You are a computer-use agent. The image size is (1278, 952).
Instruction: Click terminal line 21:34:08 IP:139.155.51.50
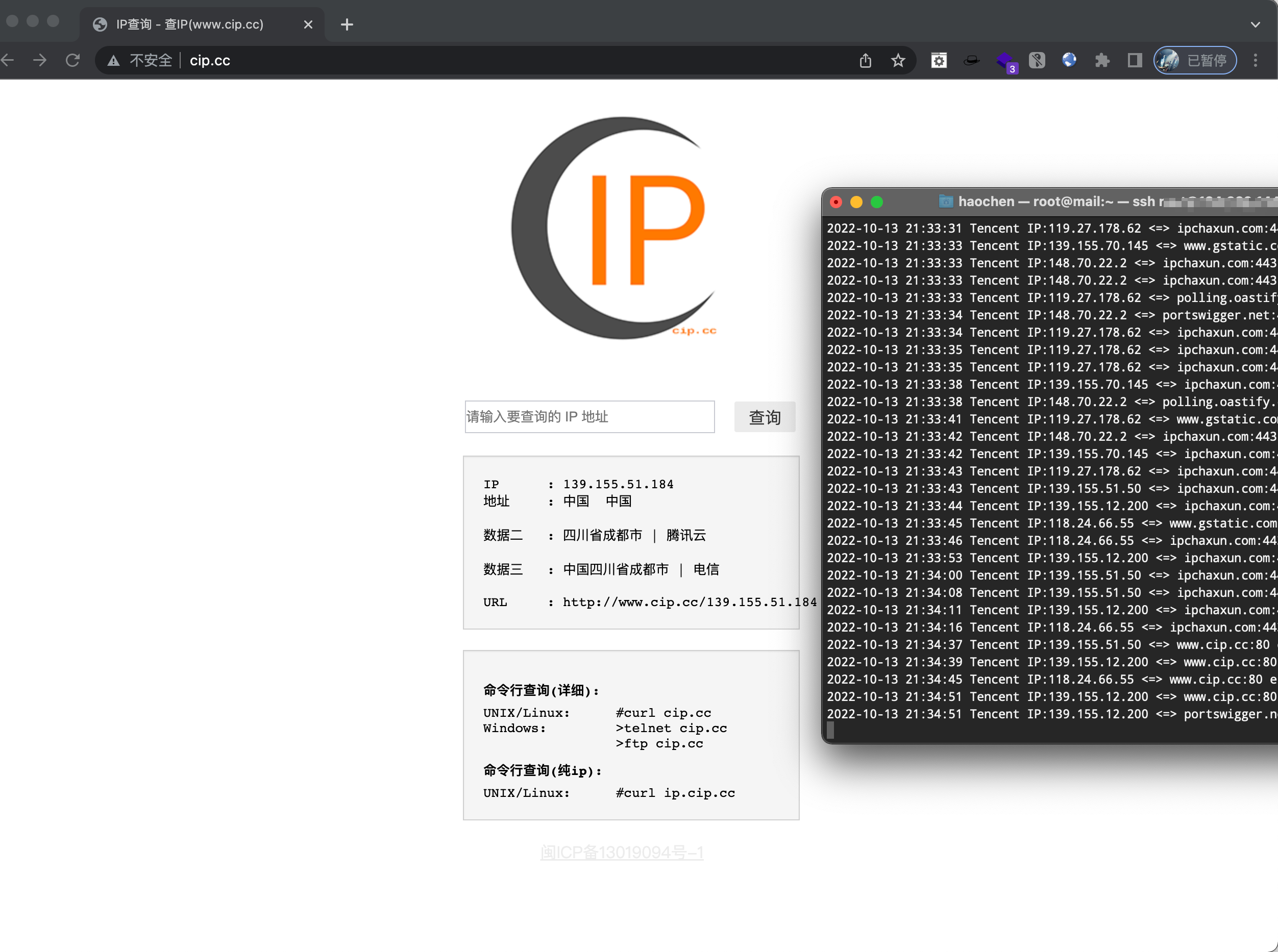(1052, 592)
